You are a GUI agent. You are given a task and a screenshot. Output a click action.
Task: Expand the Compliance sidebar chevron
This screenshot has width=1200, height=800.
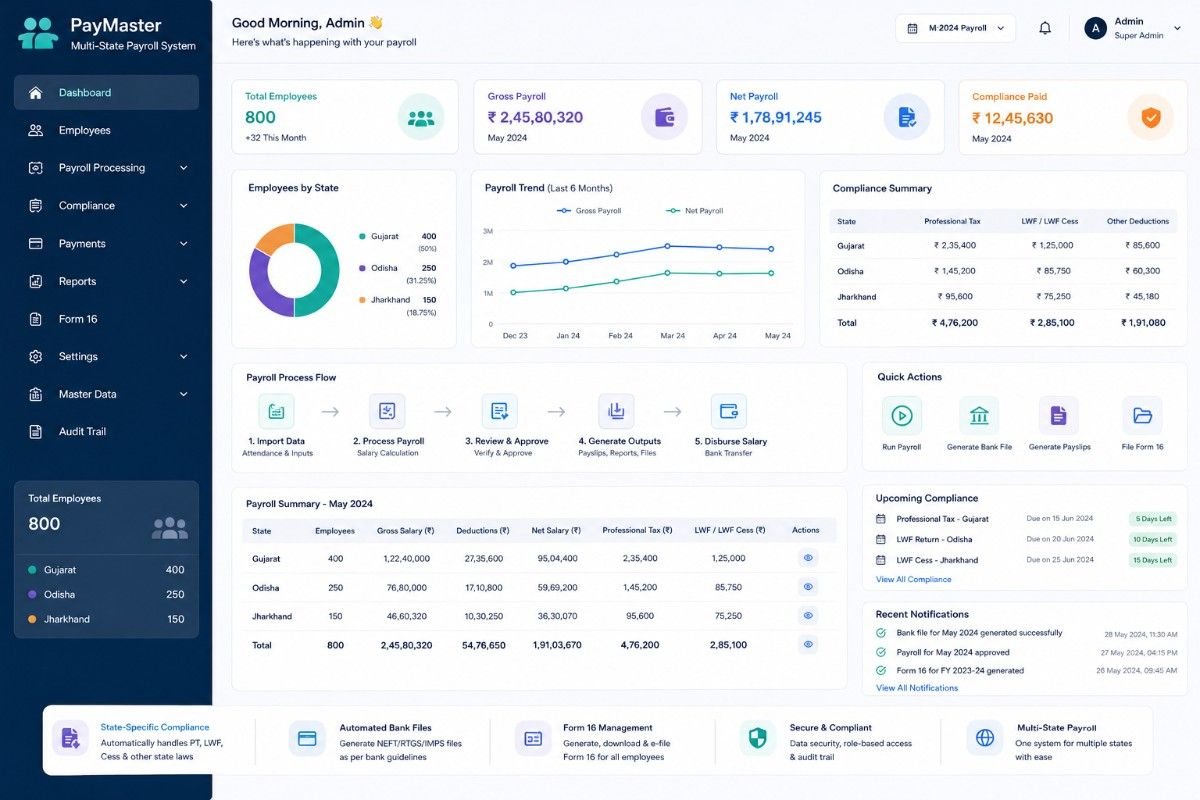click(184, 206)
